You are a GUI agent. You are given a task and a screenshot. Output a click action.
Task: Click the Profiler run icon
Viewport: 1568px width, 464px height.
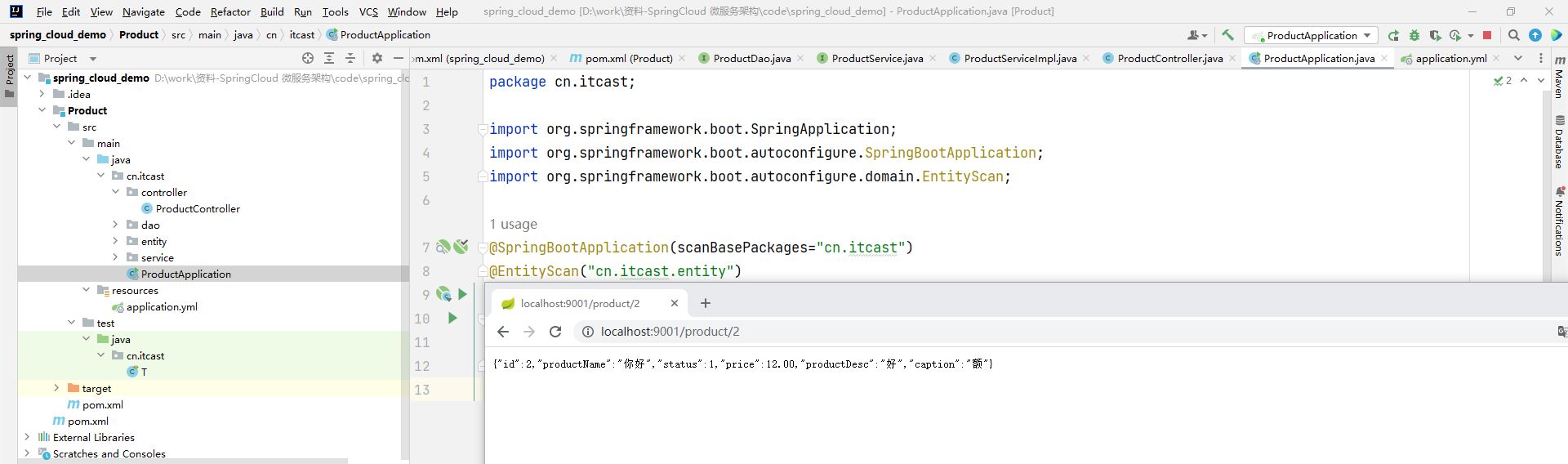point(1455,35)
